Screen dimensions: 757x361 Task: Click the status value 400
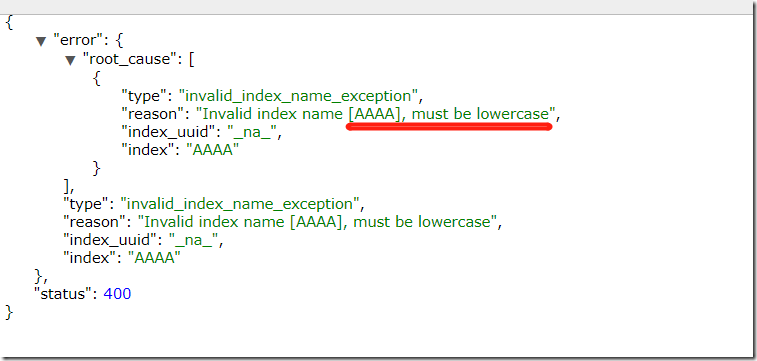pyautogui.click(x=117, y=293)
